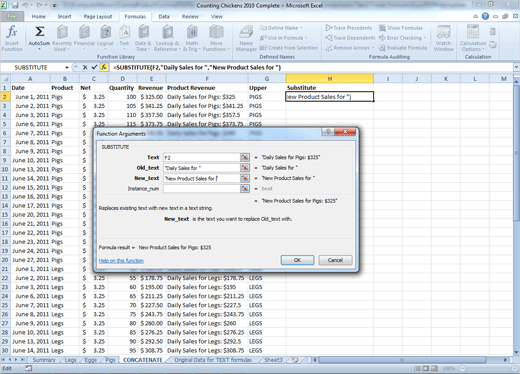Click Cancel in Function Arguments dialog
This screenshot has width=520, height=374.
[335, 260]
